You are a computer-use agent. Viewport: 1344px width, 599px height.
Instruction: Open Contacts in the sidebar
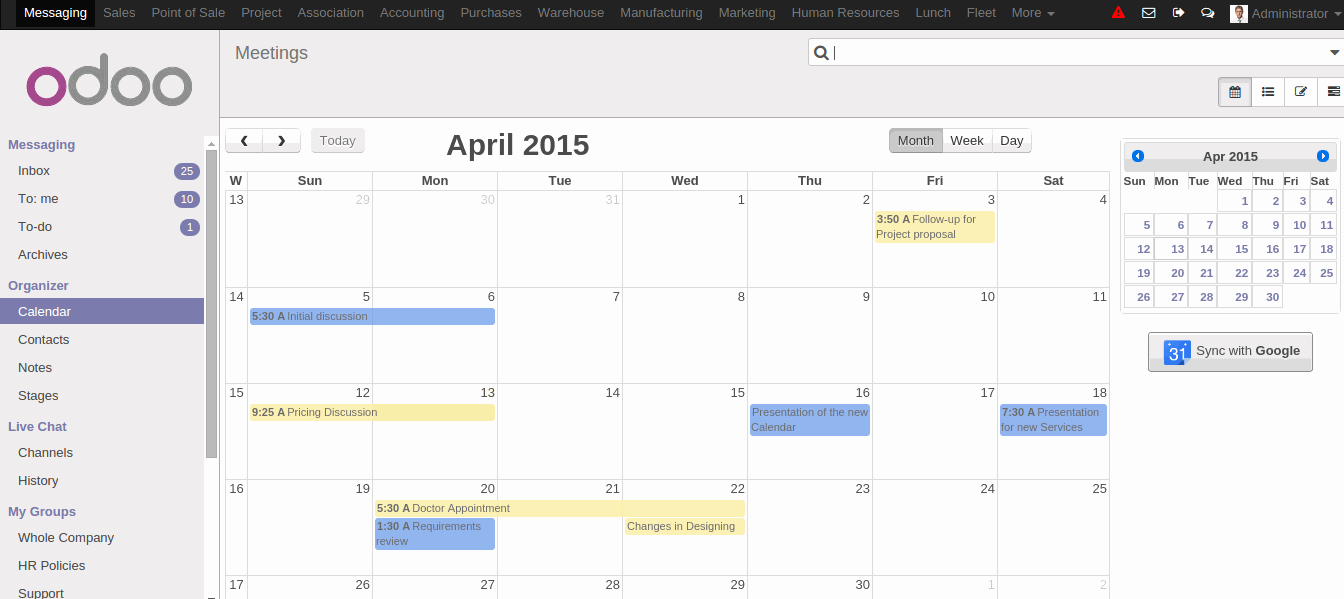44,340
